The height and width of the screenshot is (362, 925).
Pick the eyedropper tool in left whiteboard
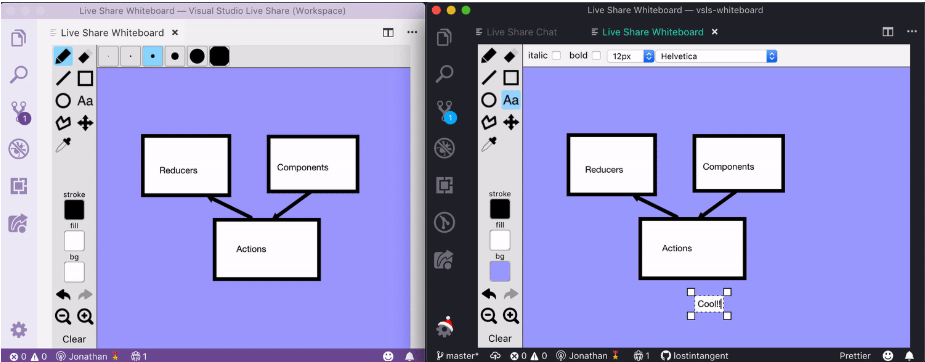(x=63, y=145)
